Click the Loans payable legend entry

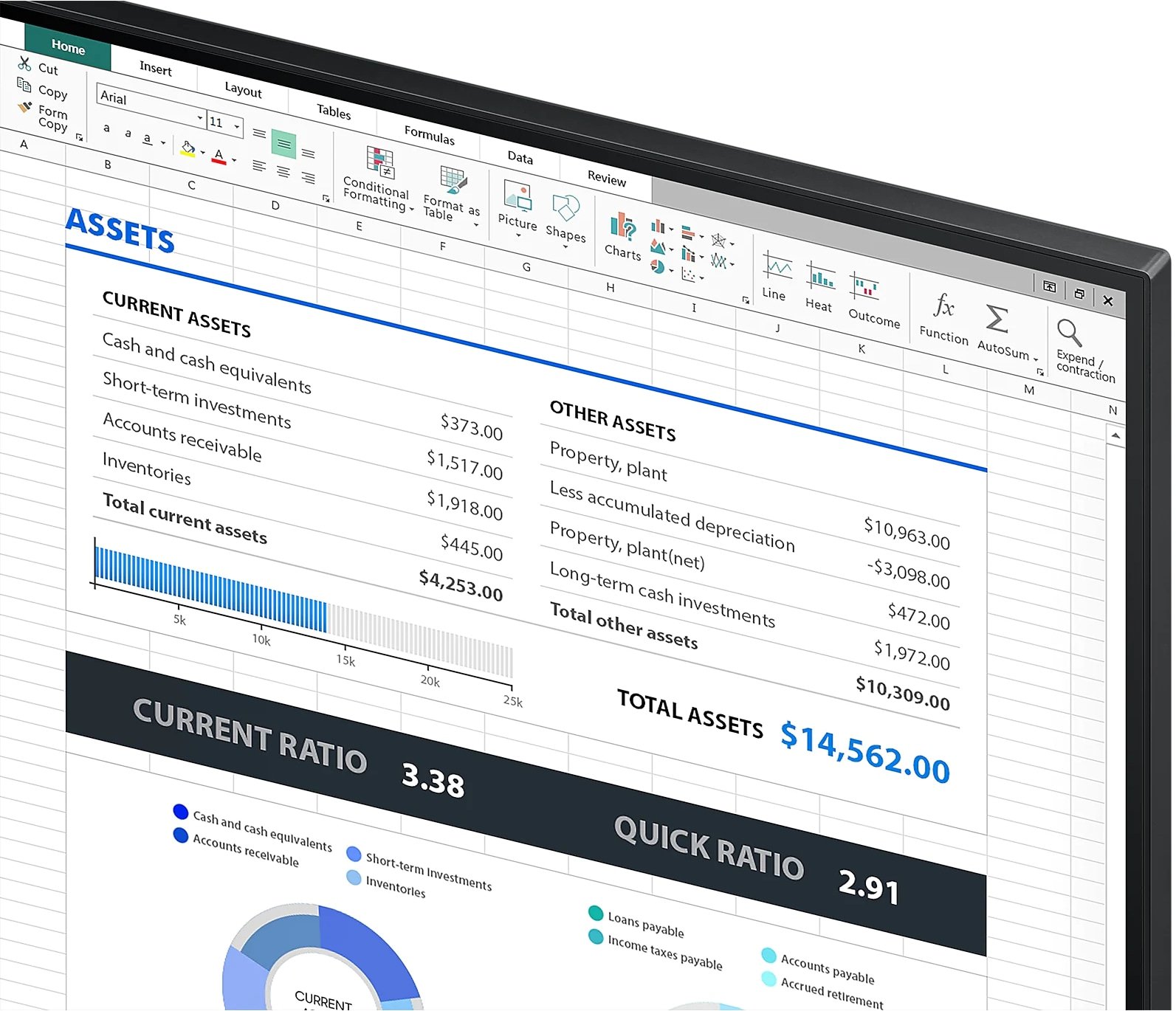coord(637,921)
